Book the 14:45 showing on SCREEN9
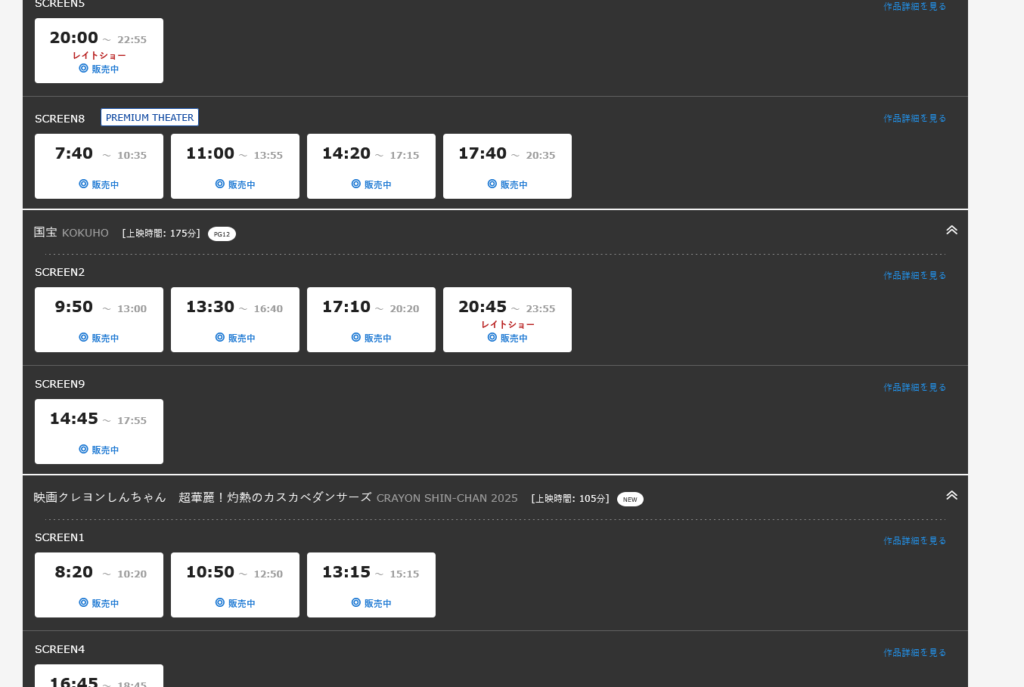The image size is (1024, 687). 99,431
